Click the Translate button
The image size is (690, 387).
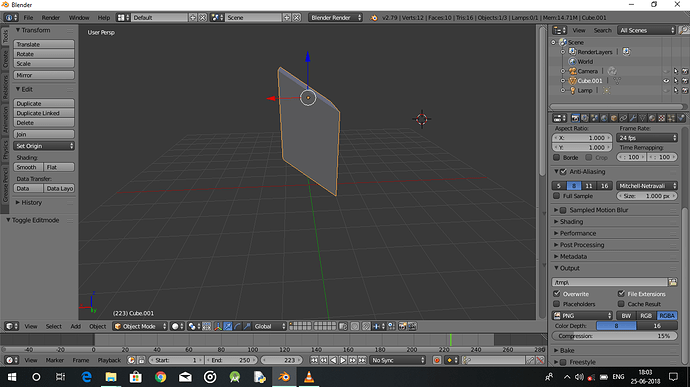coord(44,44)
